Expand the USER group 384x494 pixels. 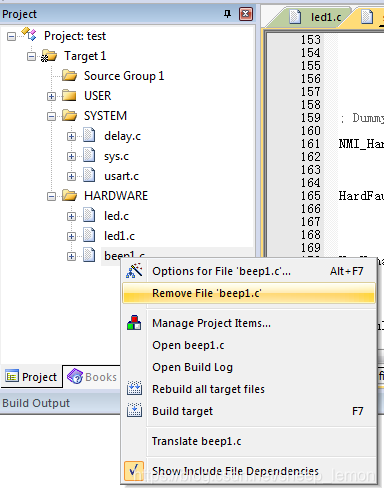(x=51, y=96)
